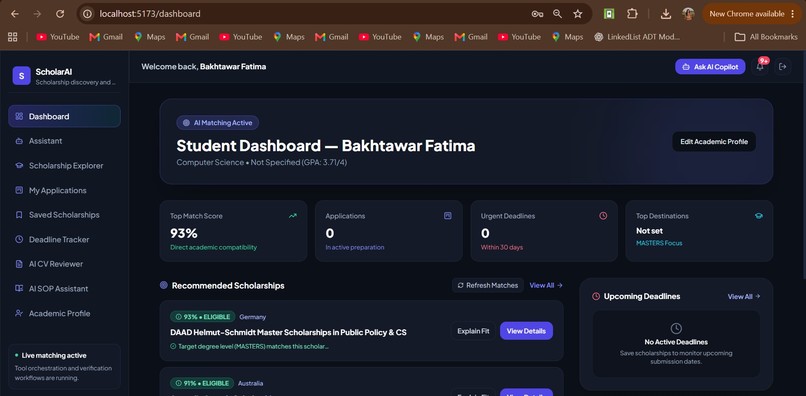Image resolution: width=806 pixels, height=396 pixels.
Task: View Details of DAAD Helmut-Schmidt scholarship
Action: pyautogui.click(x=526, y=331)
